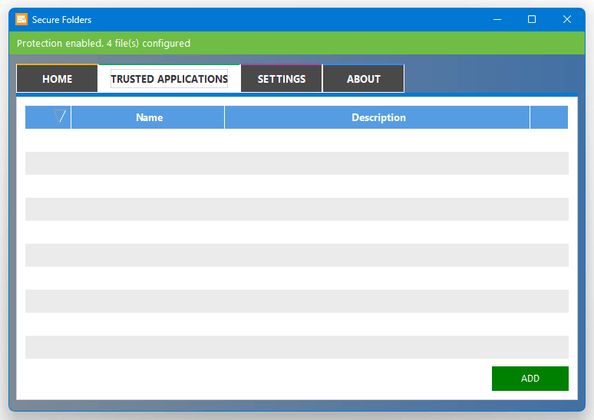Click the Secure Folders app icon
Viewport: 594px width, 420px height.
tap(21, 19)
